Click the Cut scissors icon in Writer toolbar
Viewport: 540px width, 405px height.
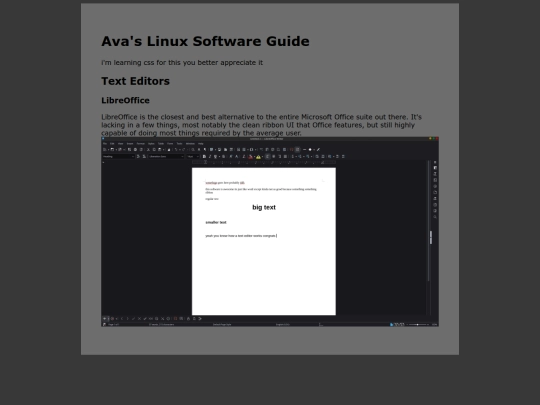(x=148, y=150)
